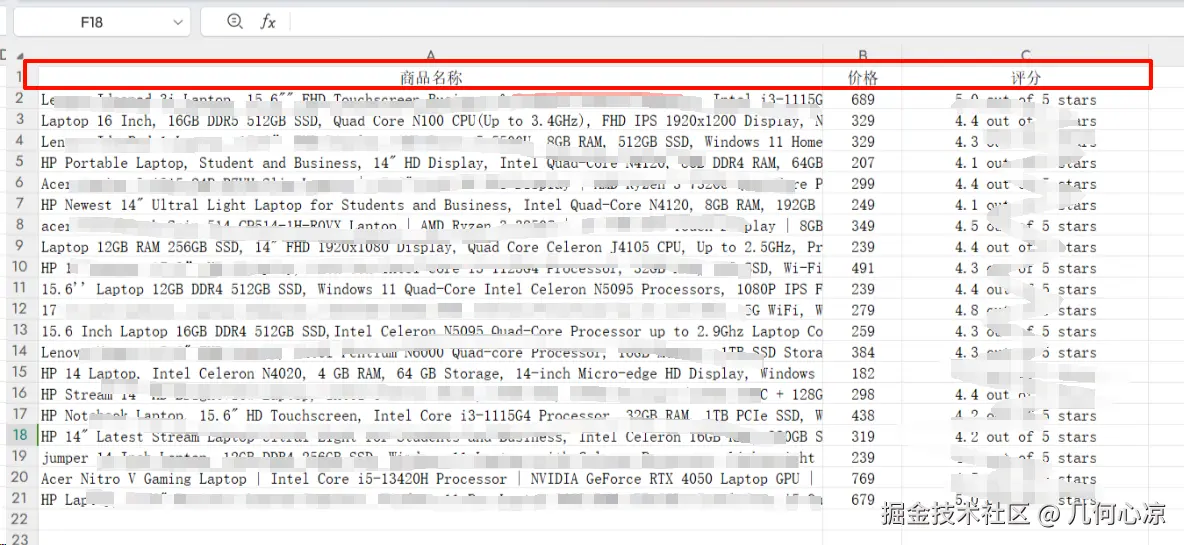Select the 4.5 rating cell in row 8
This screenshot has width=1184, height=545.
click(x=1025, y=226)
